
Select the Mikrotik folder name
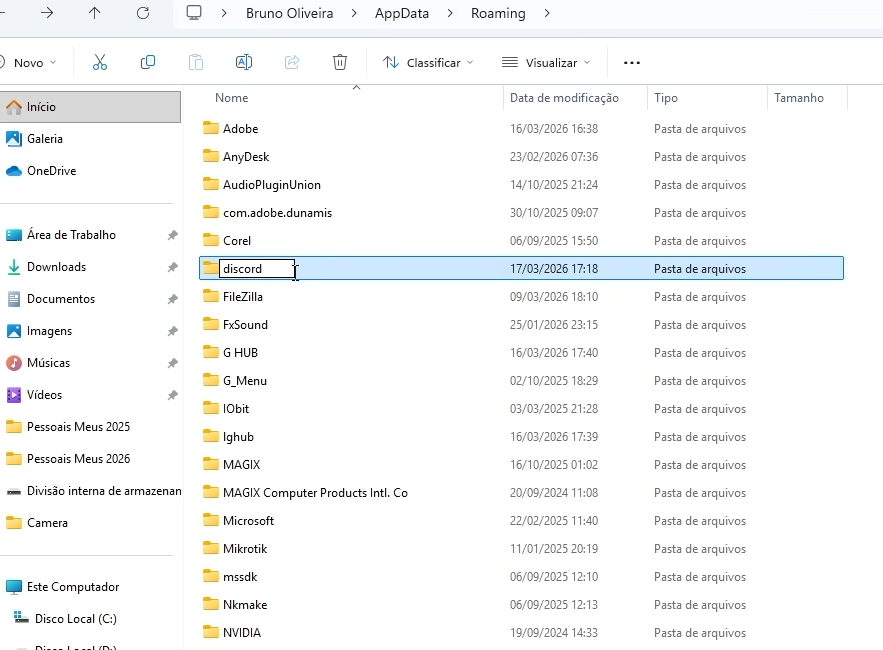245,549
